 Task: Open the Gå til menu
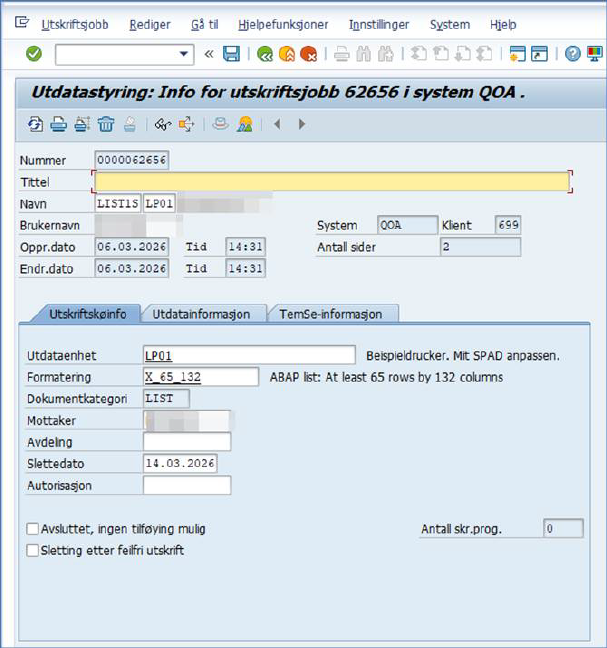click(205, 25)
